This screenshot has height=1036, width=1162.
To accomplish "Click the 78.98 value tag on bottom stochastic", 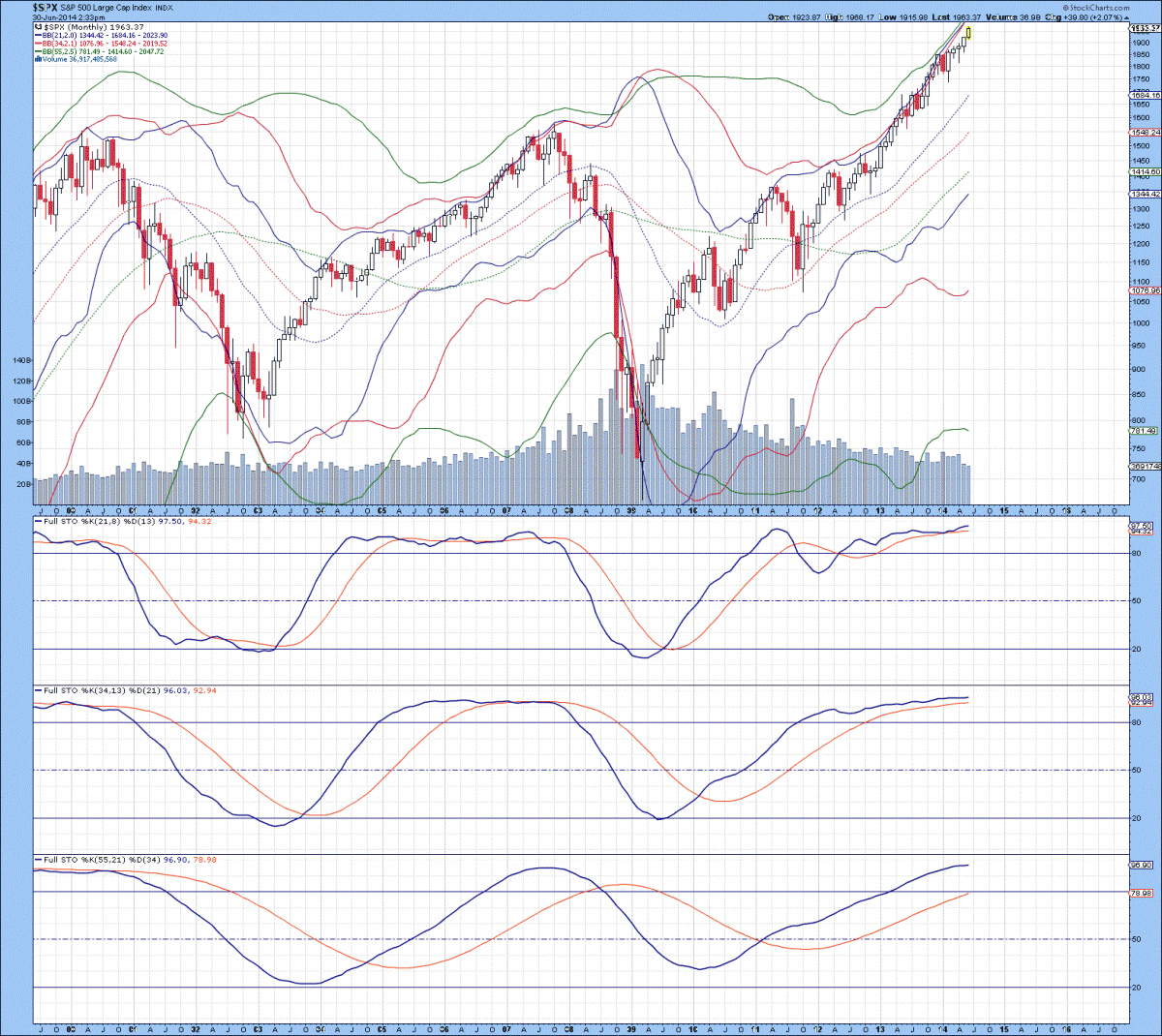I will point(1141,893).
